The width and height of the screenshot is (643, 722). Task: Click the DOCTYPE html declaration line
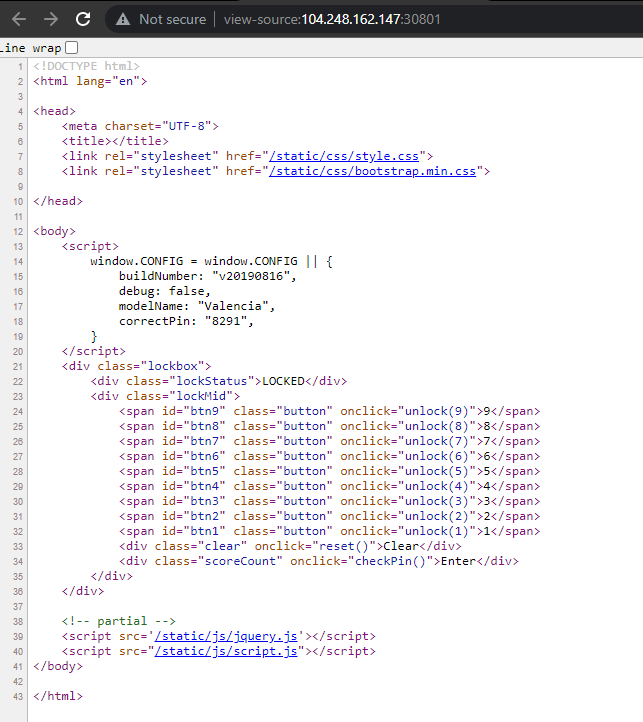(87, 66)
